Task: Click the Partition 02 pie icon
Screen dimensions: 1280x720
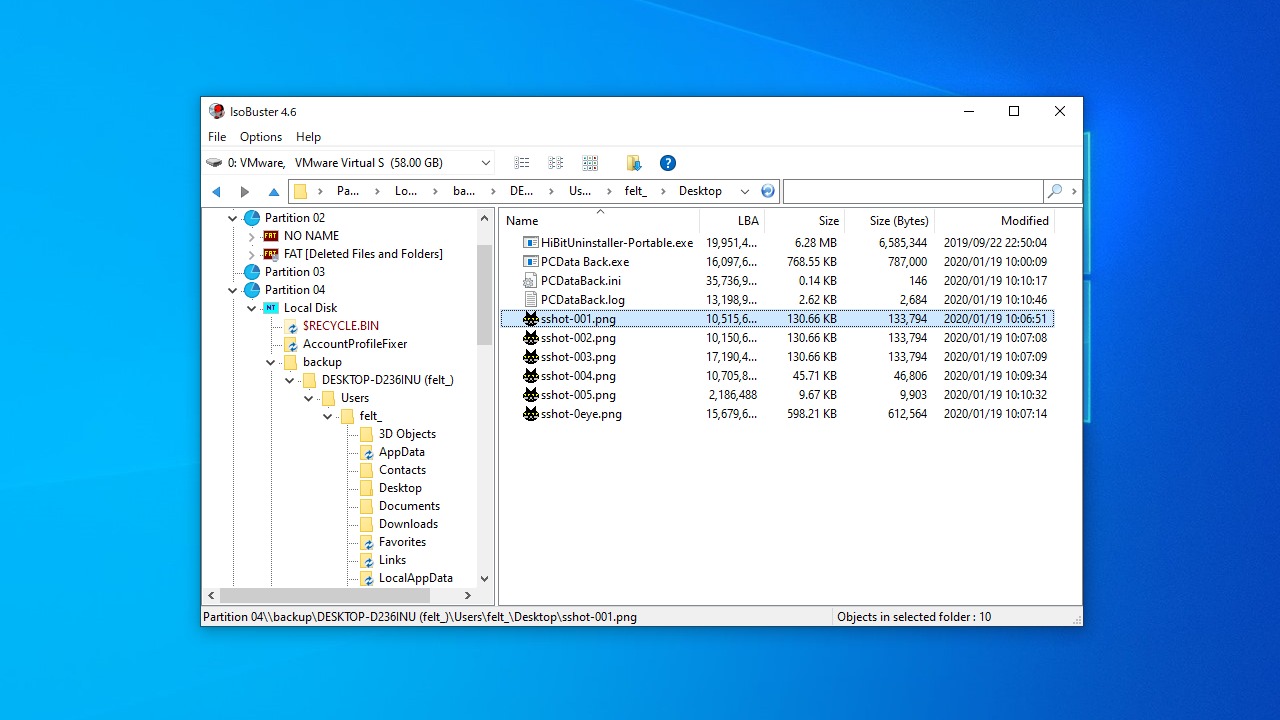Action: 252,218
